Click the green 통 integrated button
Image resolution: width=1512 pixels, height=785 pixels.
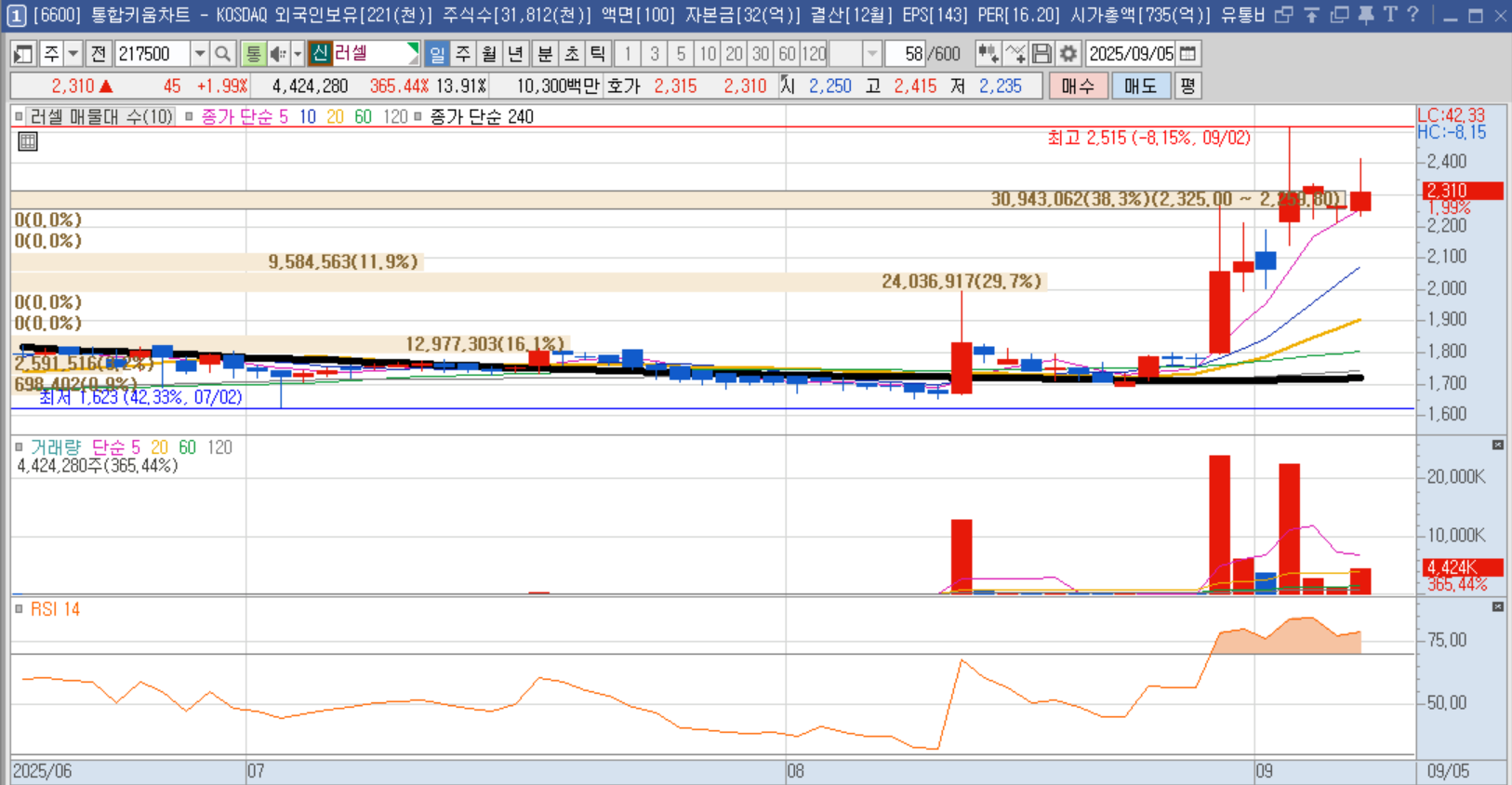(253, 54)
